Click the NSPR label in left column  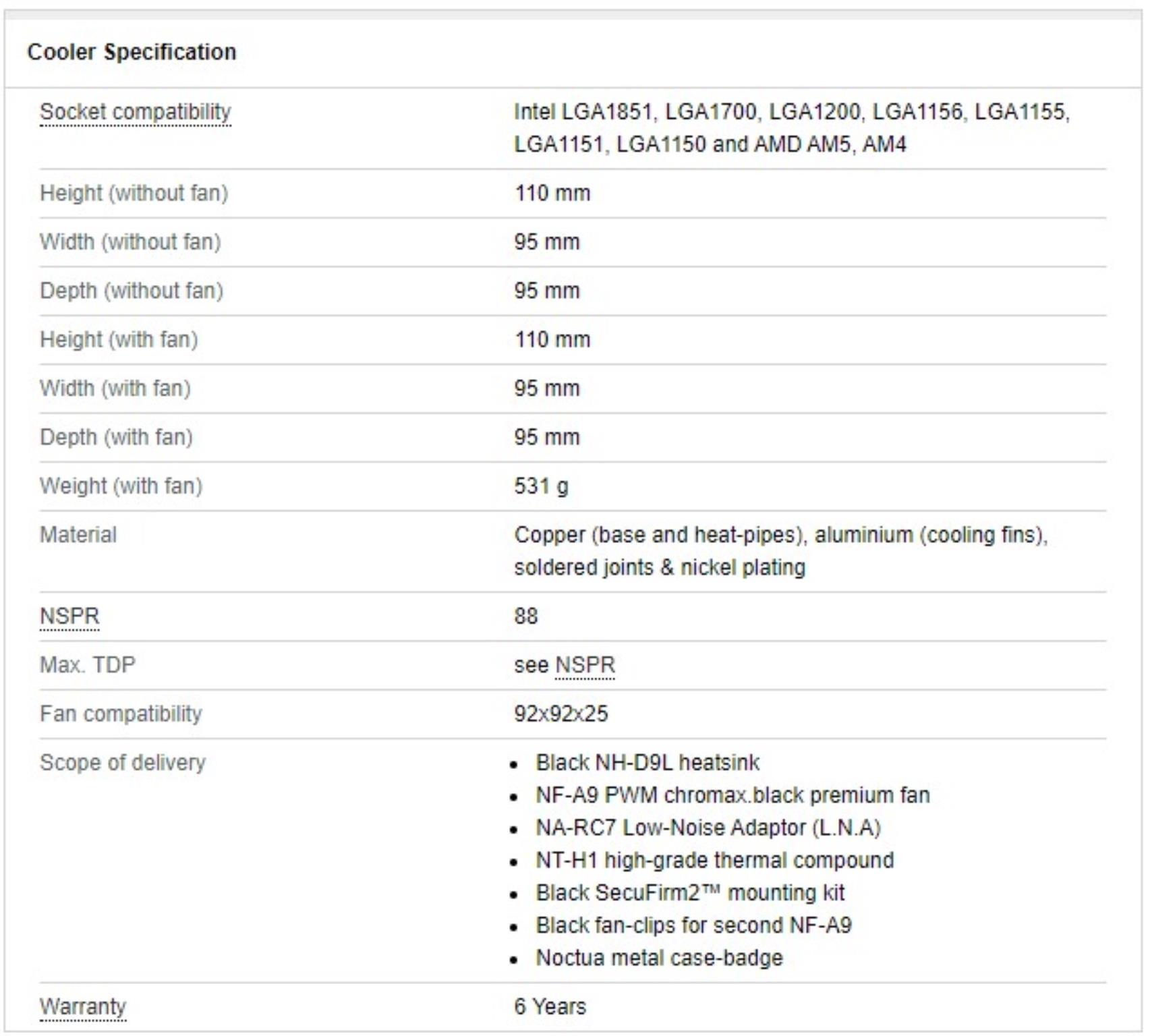[69, 616]
